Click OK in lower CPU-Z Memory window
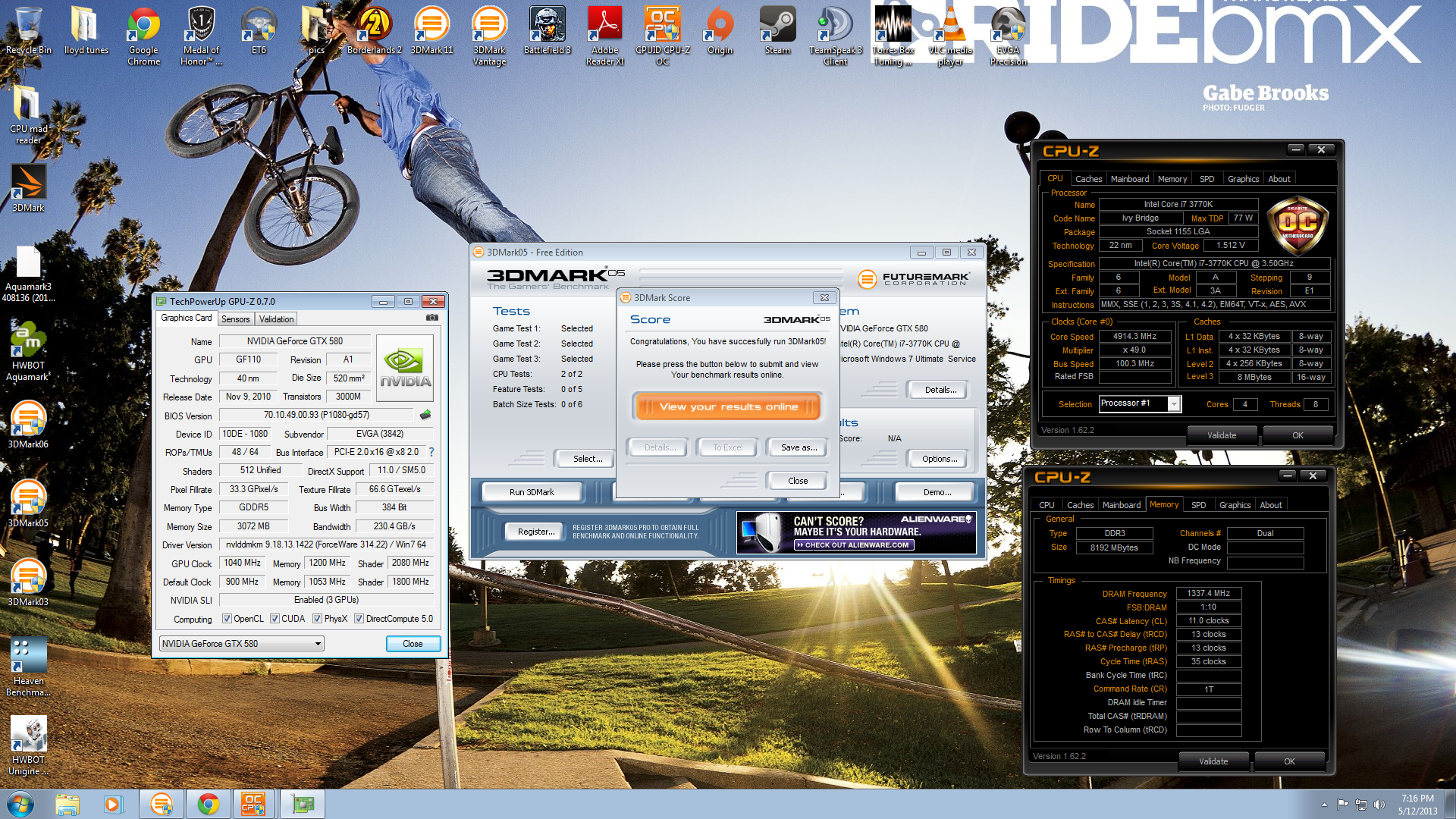The image size is (1456, 819). click(x=1289, y=761)
